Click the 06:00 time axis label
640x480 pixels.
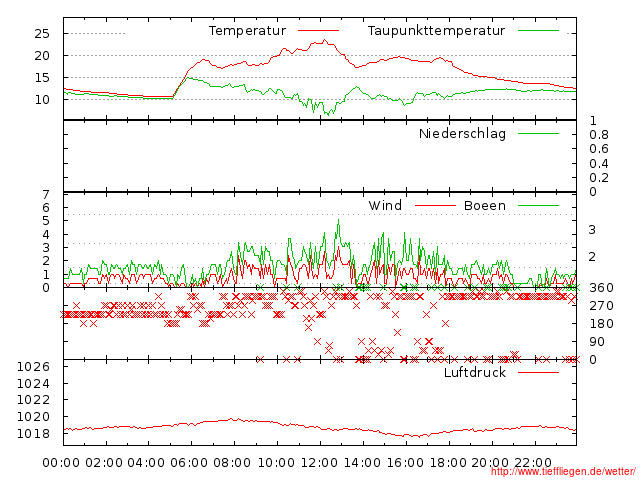(x=189, y=463)
